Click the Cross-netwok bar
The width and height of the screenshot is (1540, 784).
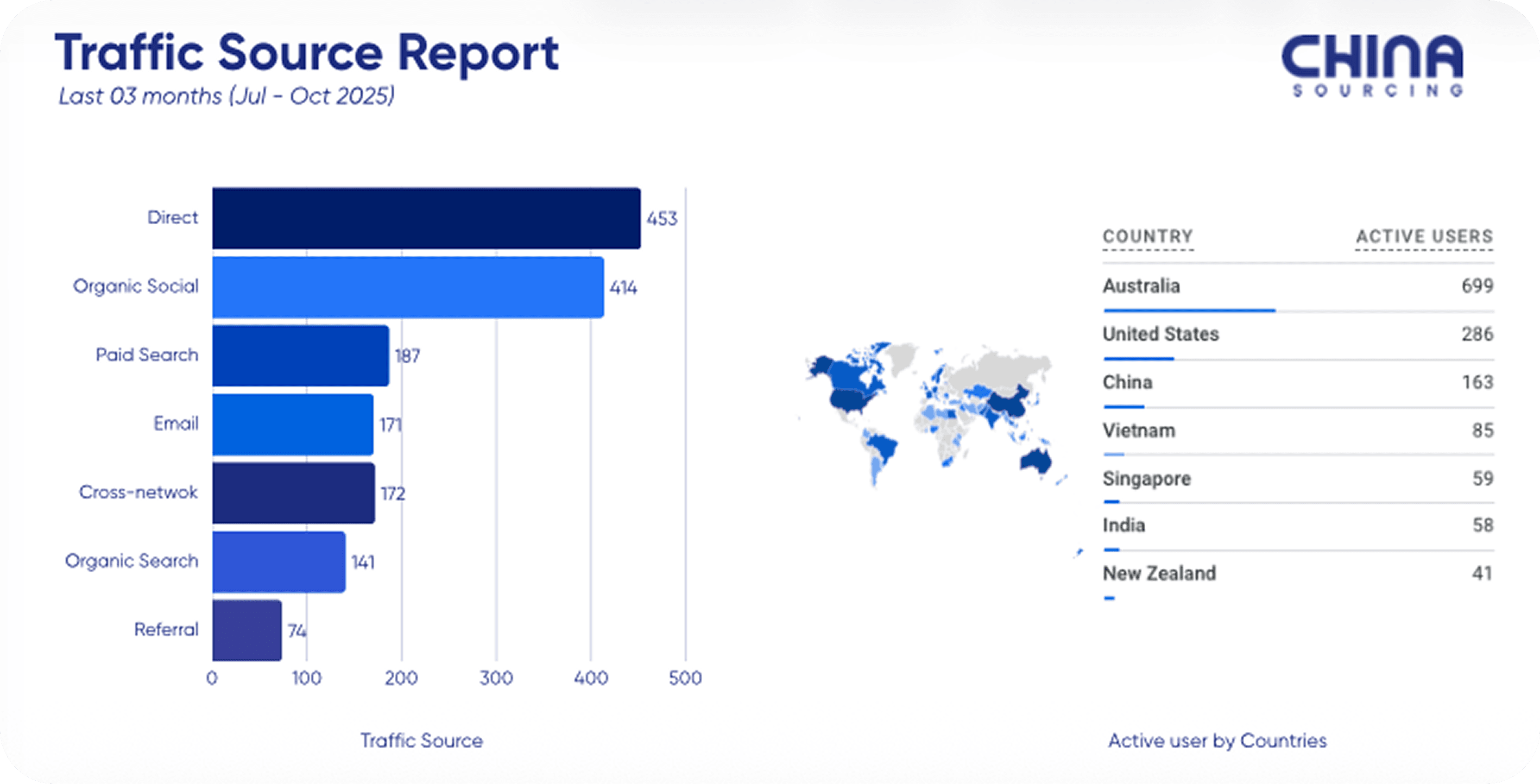click(x=294, y=493)
